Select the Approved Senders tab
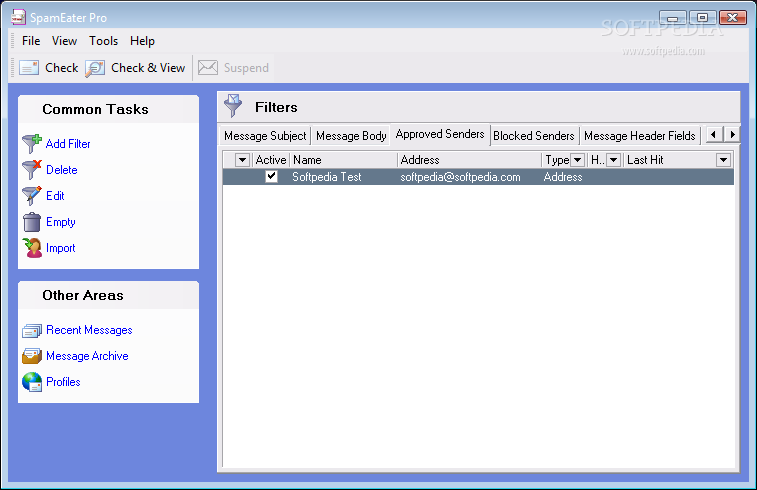This screenshot has width=757, height=490. [440, 134]
